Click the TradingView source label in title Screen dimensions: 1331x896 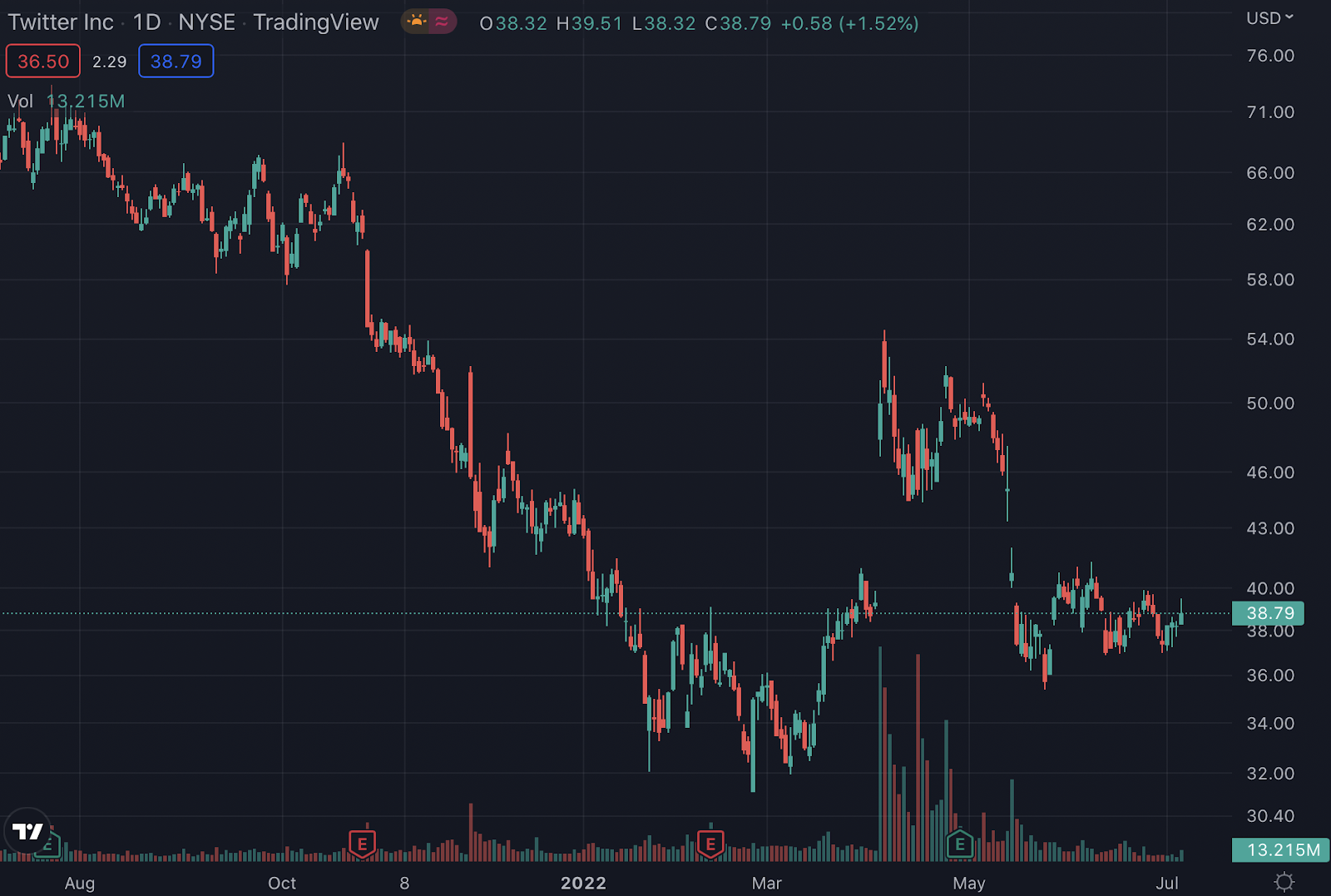coord(316,22)
